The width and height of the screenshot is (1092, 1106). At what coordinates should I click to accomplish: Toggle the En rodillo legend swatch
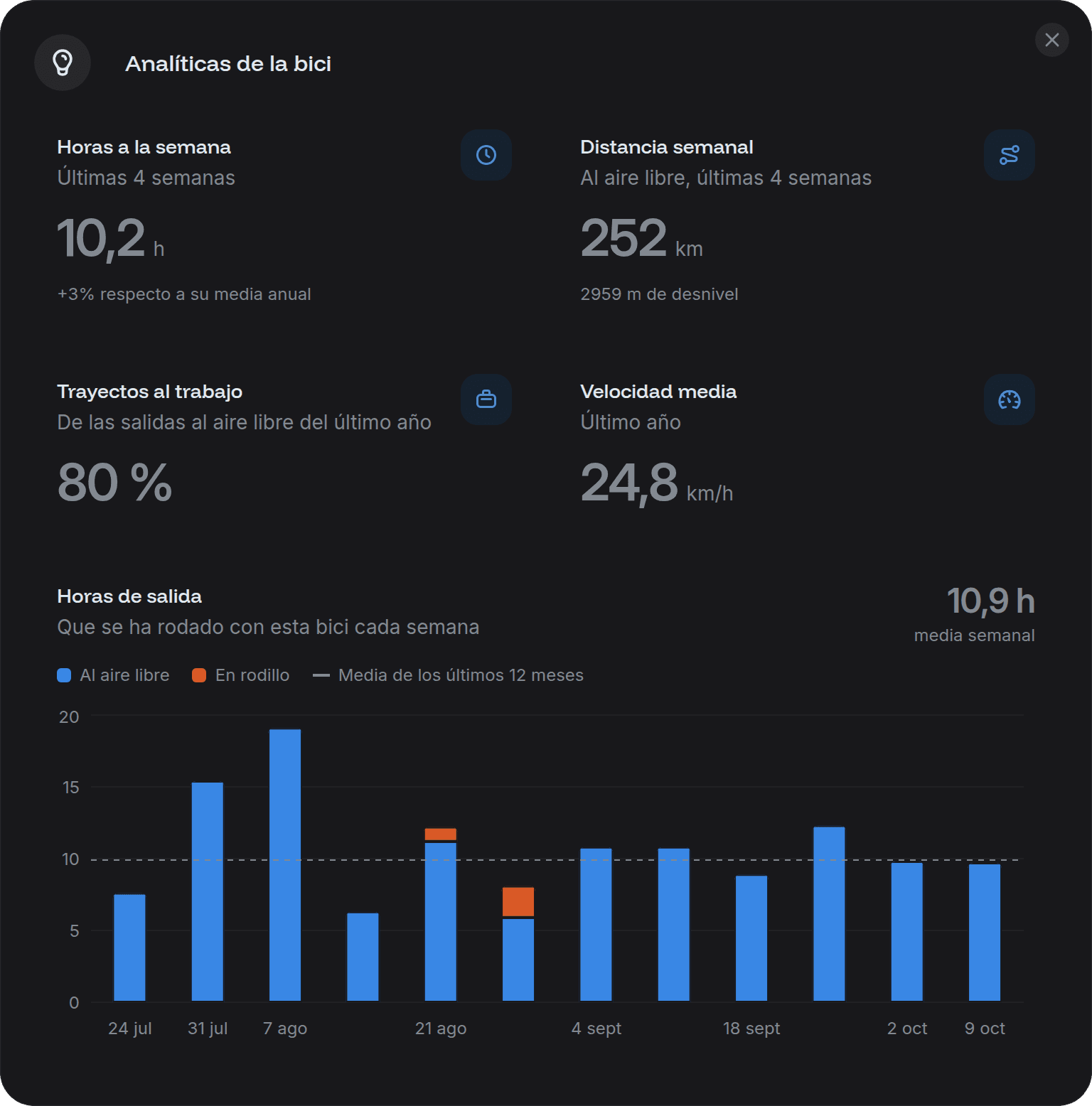pos(199,675)
